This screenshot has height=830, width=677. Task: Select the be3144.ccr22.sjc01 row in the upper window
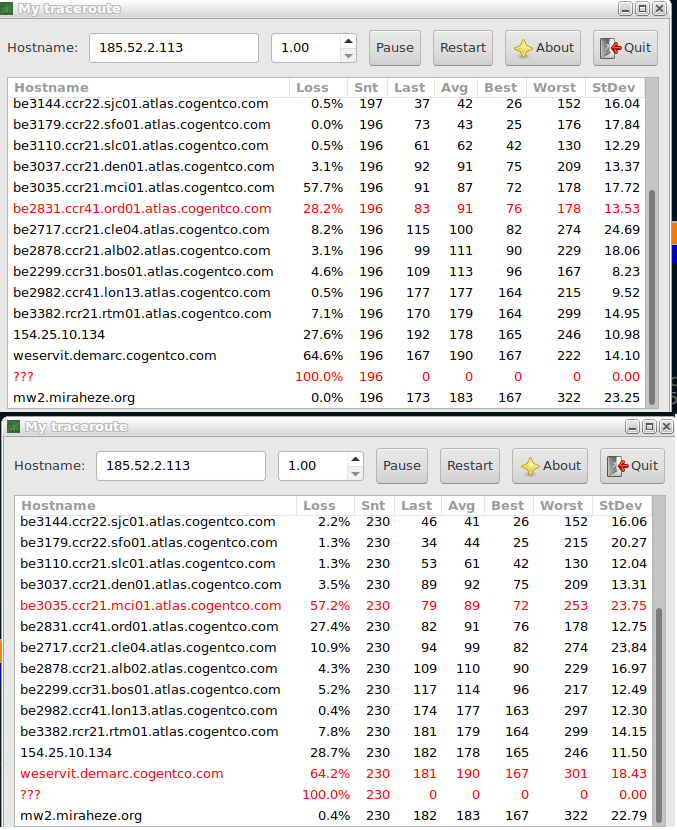pyautogui.click(x=327, y=104)
